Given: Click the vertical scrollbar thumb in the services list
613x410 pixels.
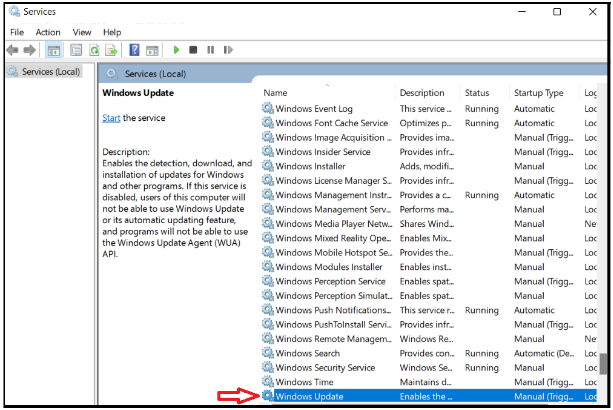Looking at the screenshot, I should pos(604,363).
